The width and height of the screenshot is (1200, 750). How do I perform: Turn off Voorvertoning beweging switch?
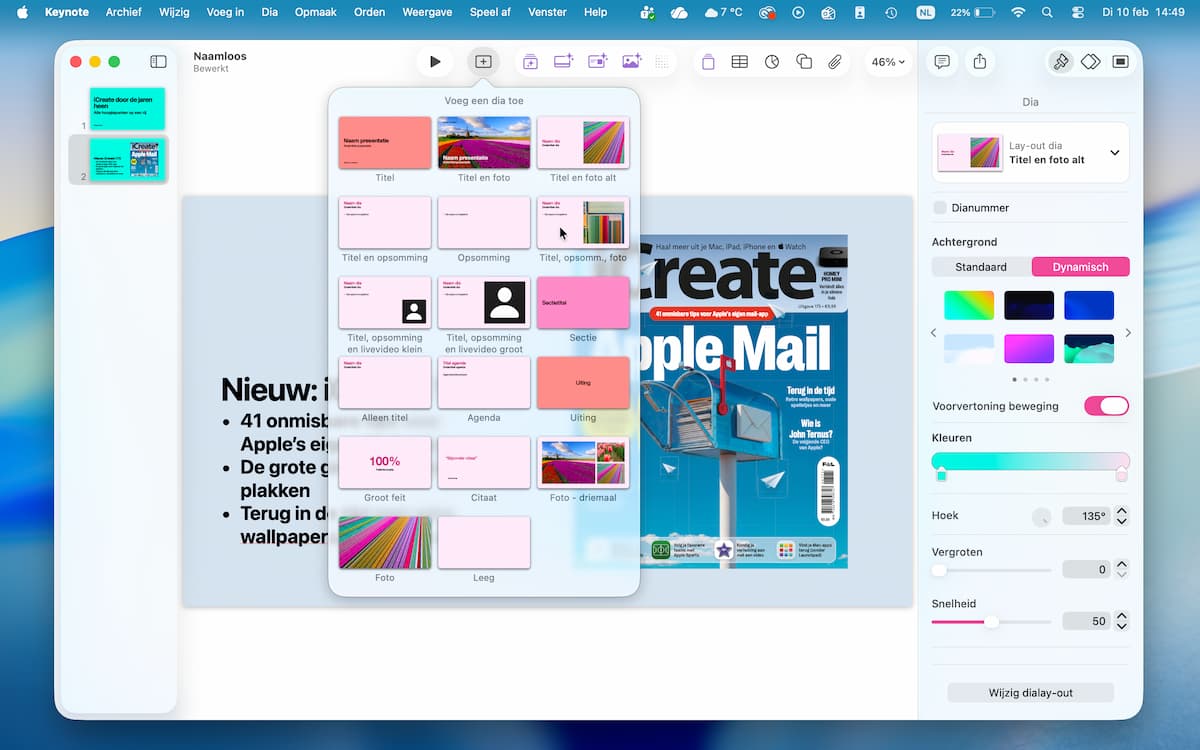pos(1106,406)
